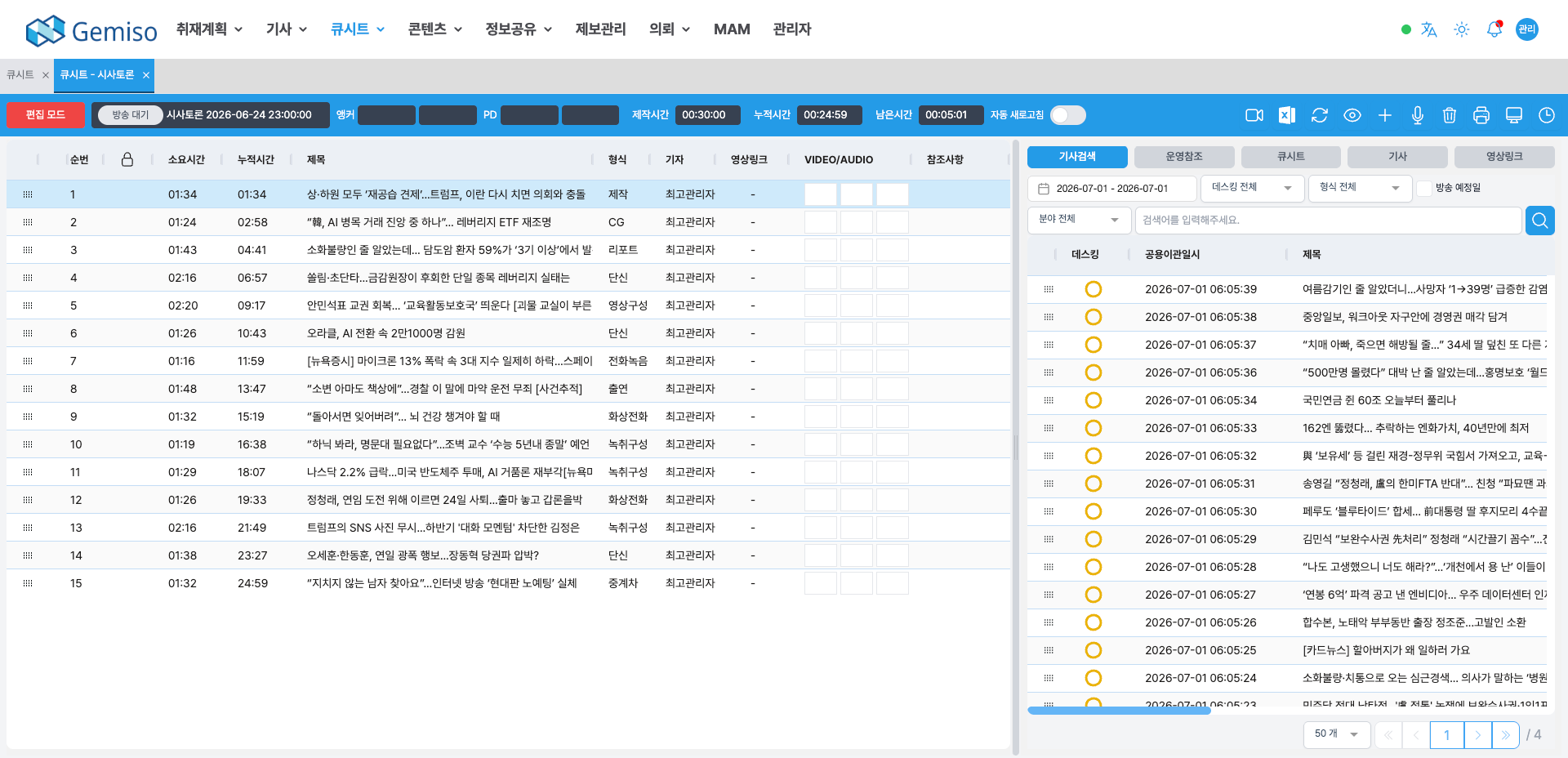This screenshot has width=1568, height=758.
Task: Click the monitor display icon in the toolbar
Action: point(1514,115)
